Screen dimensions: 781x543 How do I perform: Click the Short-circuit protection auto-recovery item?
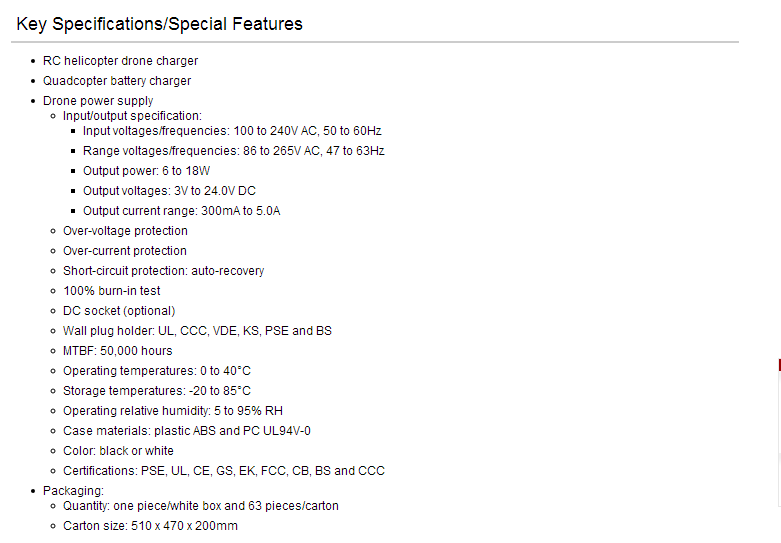163,271
